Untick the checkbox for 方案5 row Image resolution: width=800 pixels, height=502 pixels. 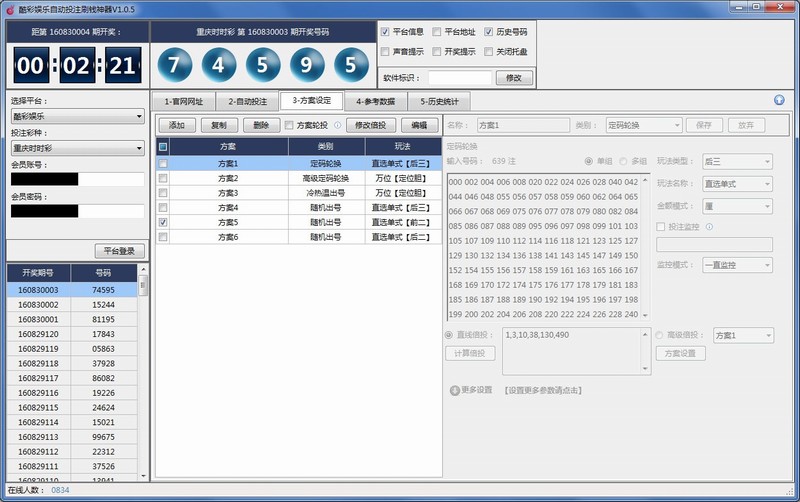click(x=163, y=222)
